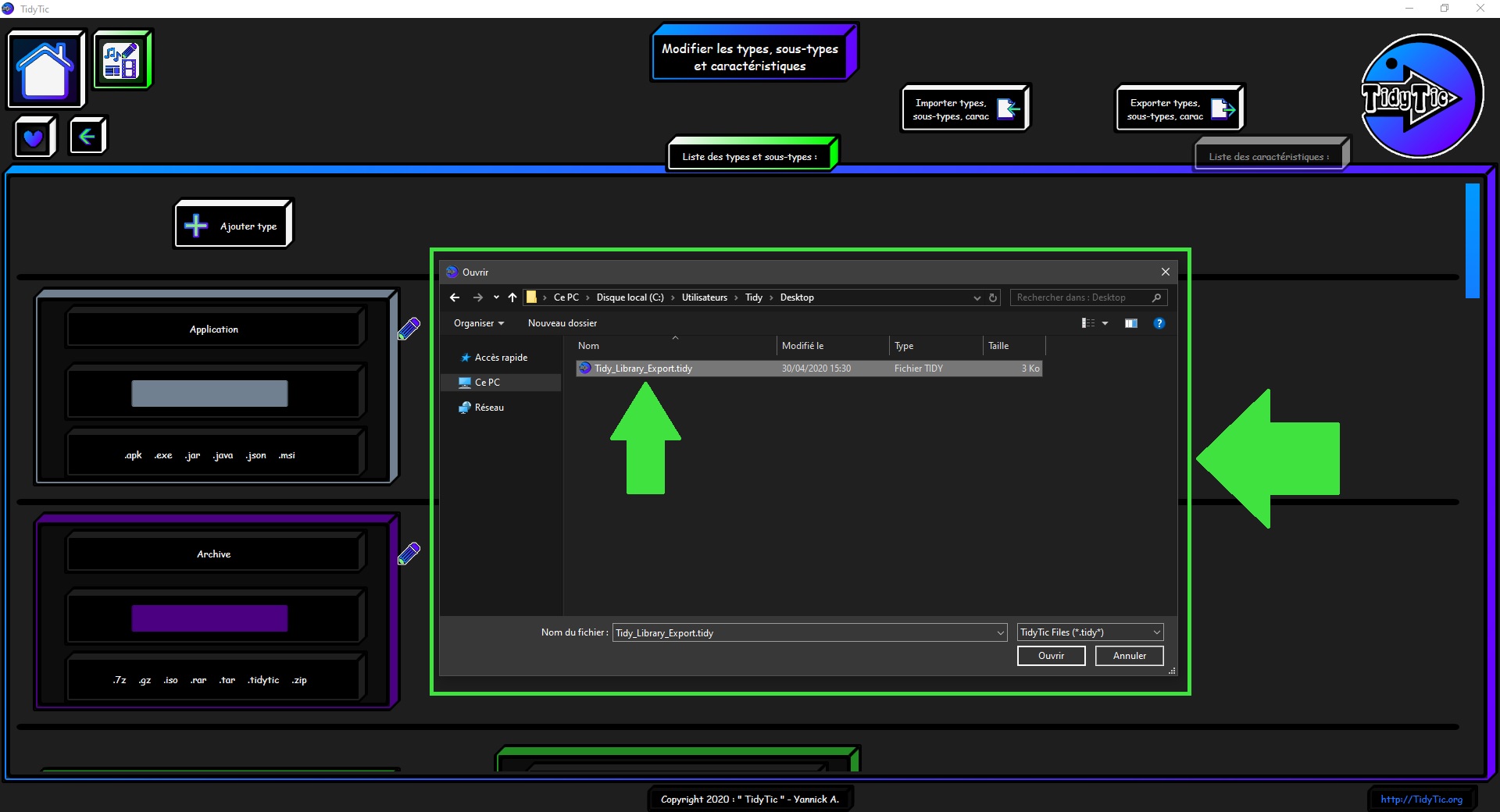
Task: Sort by the Type column
Action: (936, 346)
